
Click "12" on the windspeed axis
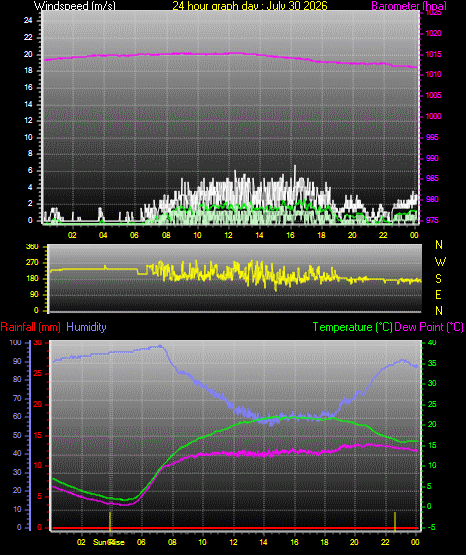(x=28, y=120)
